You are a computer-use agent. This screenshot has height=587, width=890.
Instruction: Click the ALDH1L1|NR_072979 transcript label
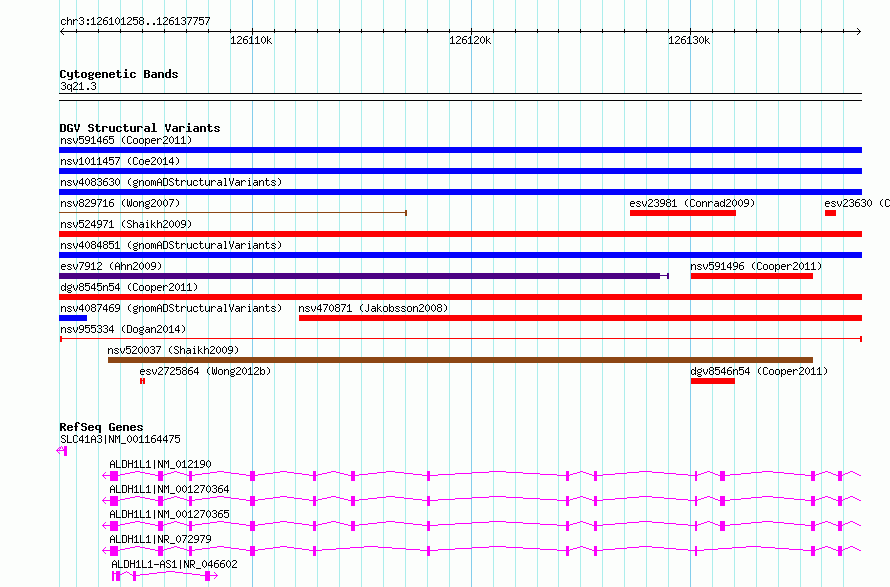pos(160,539)
